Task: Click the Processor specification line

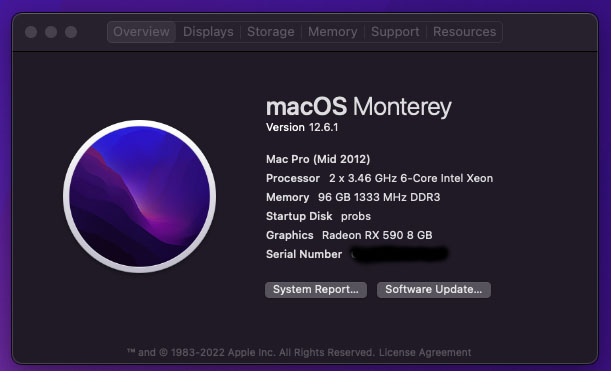Action: point(380,178)
